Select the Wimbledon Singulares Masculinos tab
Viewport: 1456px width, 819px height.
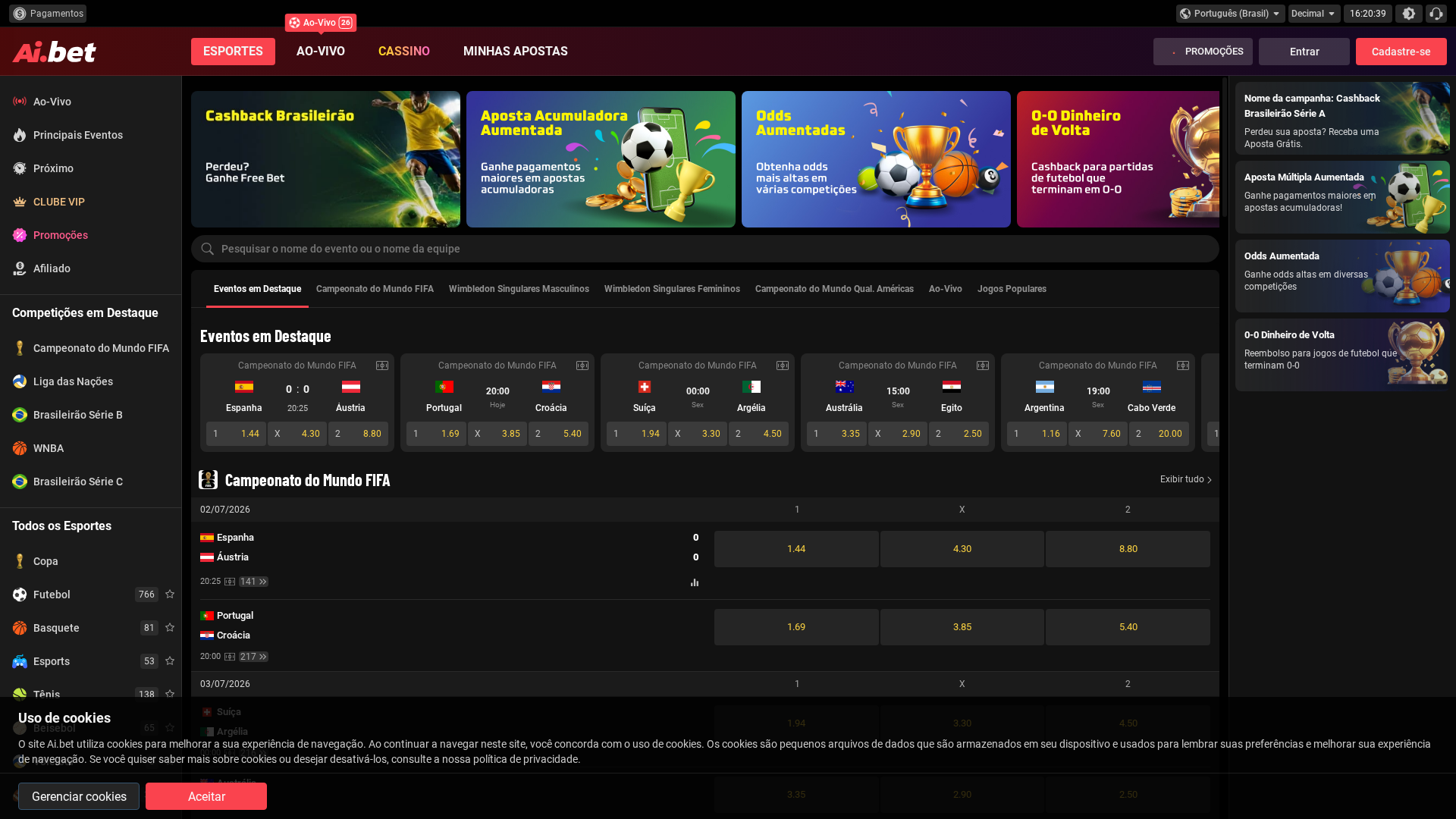(x=519, y=289)
